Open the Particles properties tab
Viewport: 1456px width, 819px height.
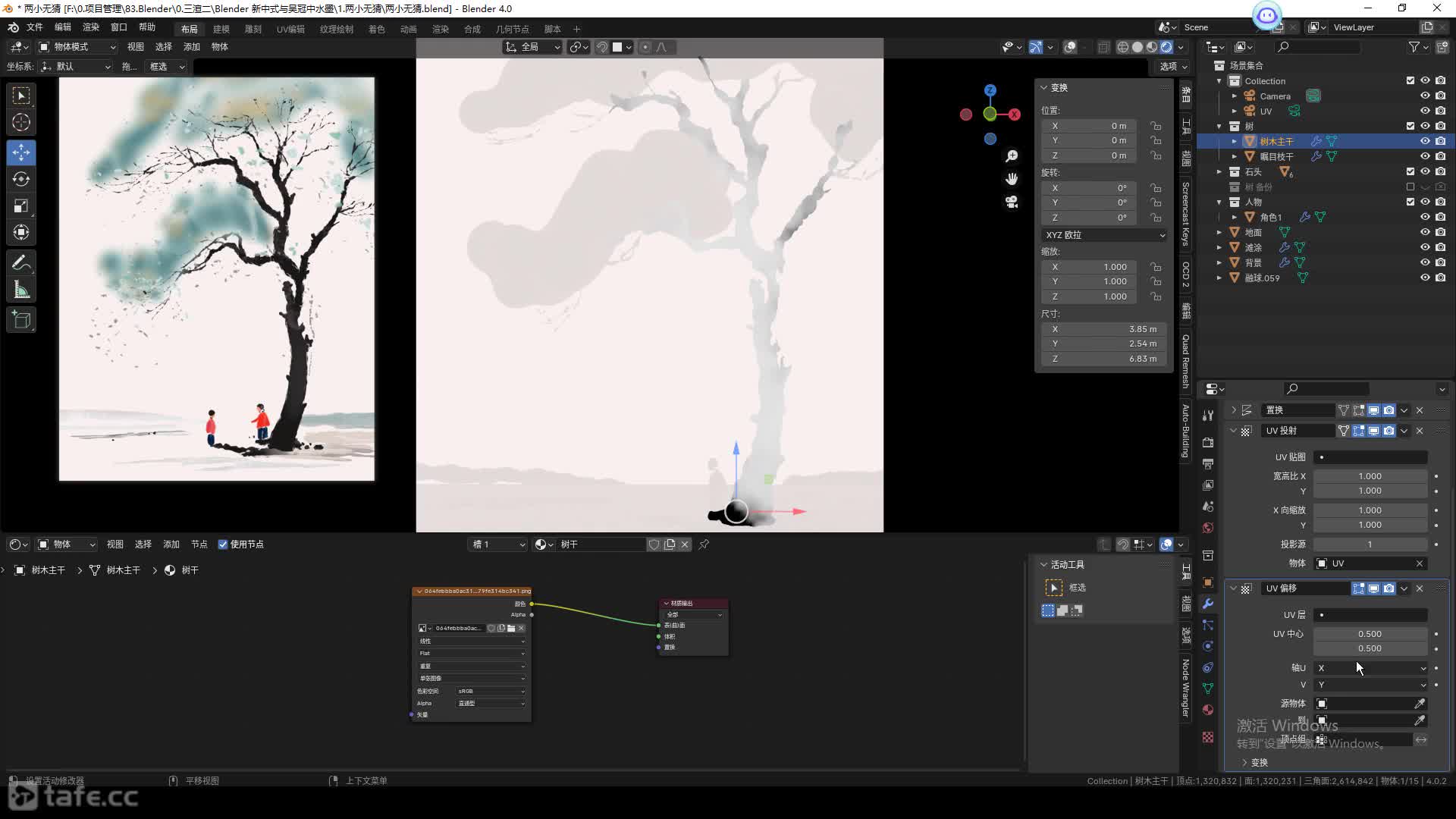pos(1208,625)
